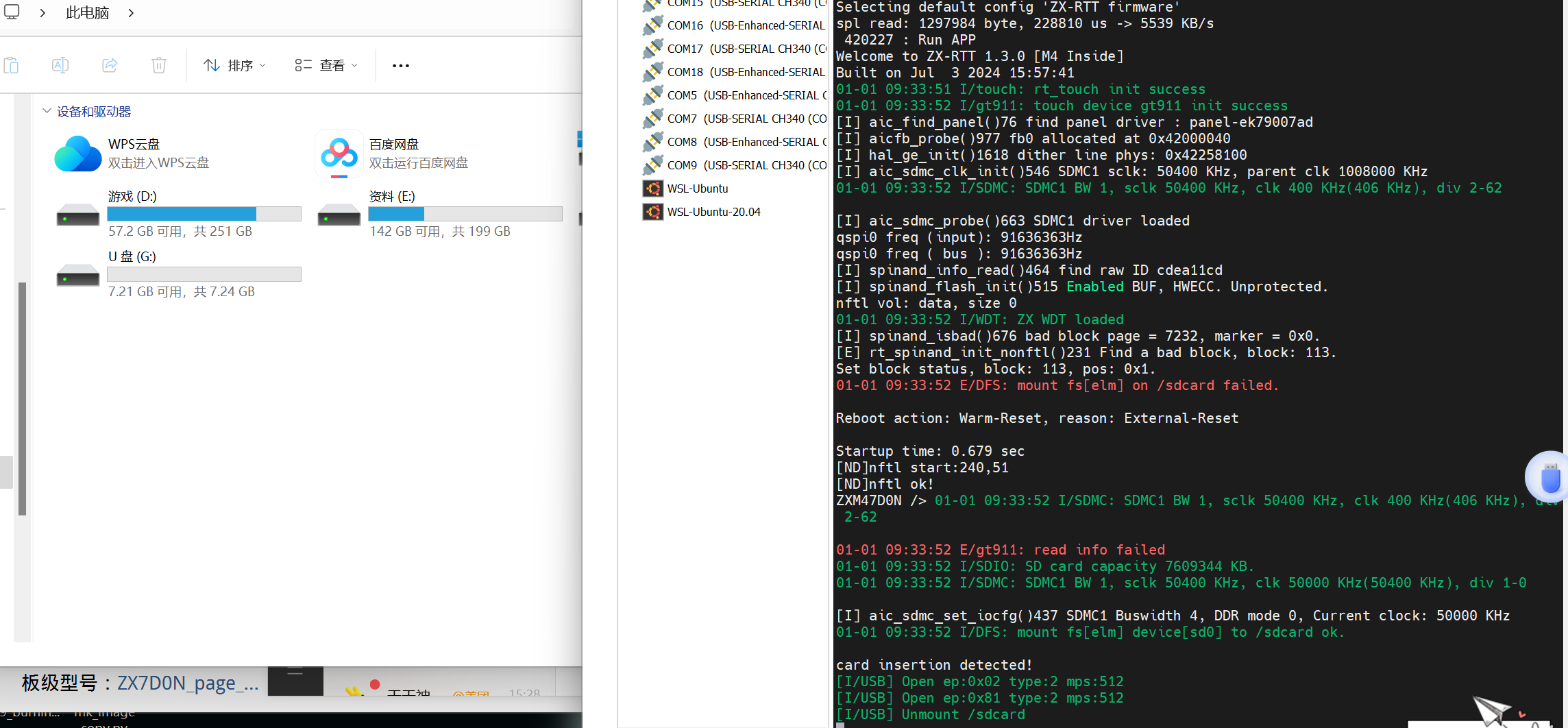Screen dimensions: 1568x728
Task: Click the ZXM47D0N /> terminal prompt
Action: pyautogui.click(x=881, y=500)
